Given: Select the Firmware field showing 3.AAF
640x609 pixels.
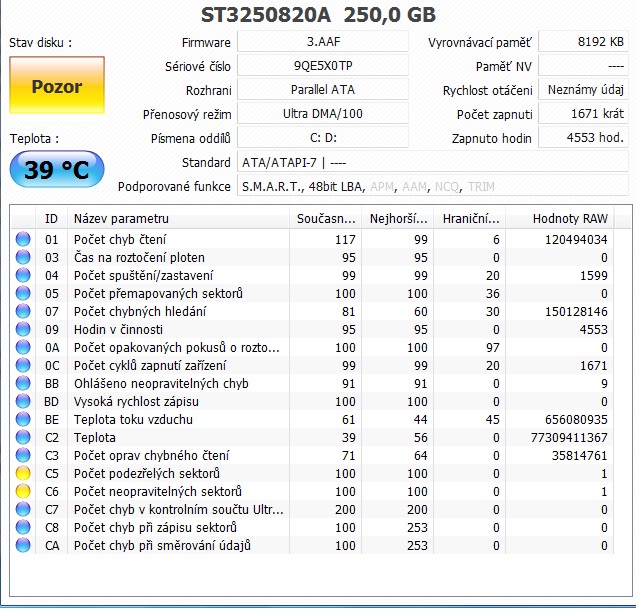Looking at the screenshot, I should 323,42.
